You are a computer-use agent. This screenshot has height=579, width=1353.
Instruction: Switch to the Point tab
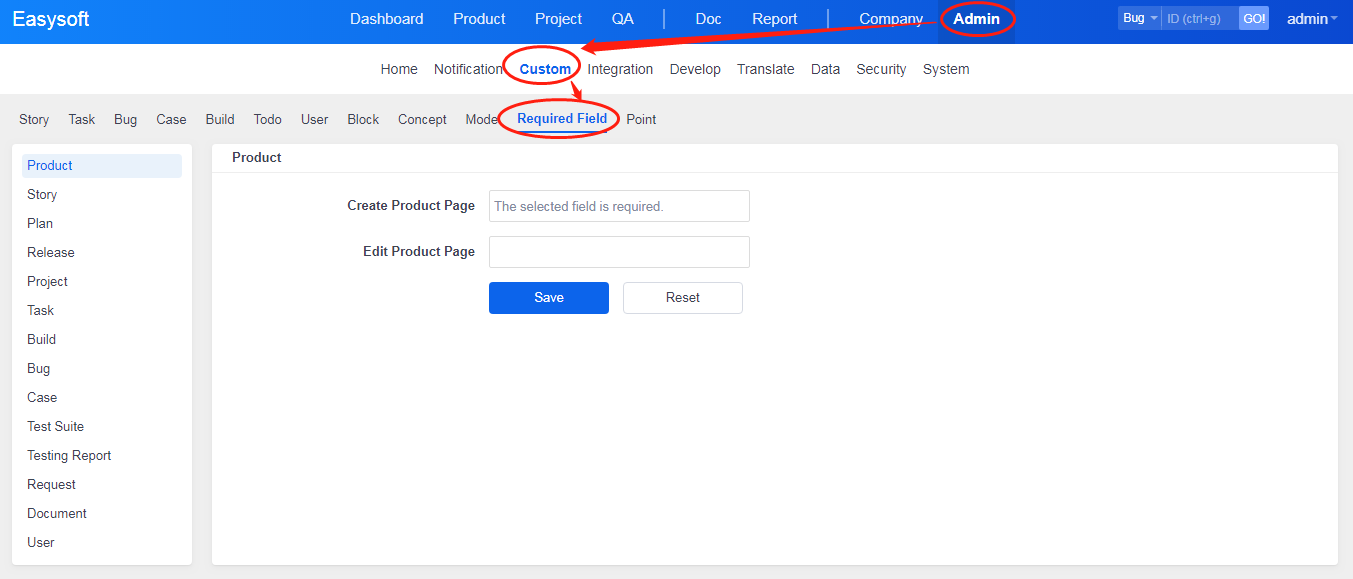[x=641, y=119]
